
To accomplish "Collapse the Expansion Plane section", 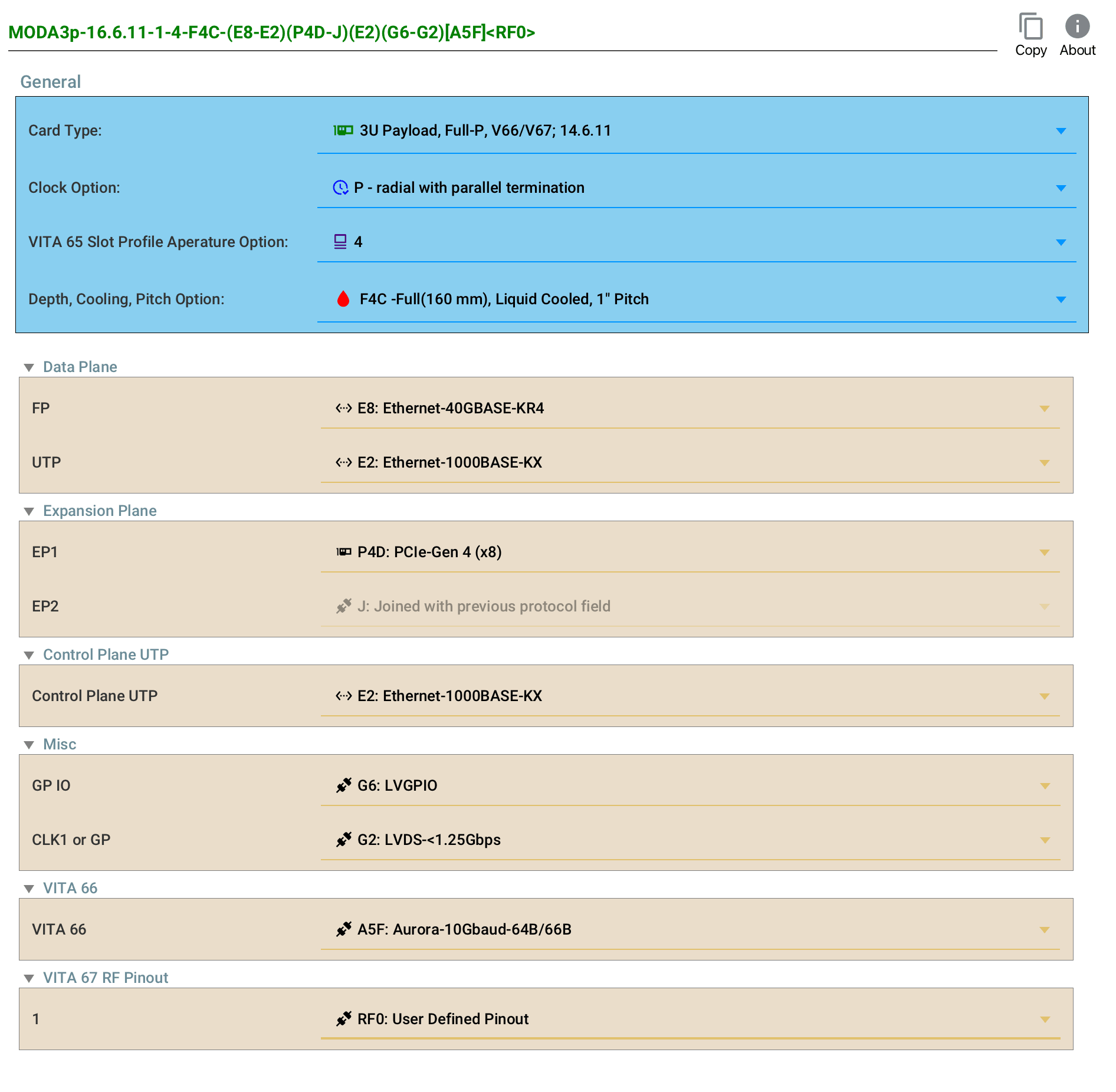I will [29, 511].
